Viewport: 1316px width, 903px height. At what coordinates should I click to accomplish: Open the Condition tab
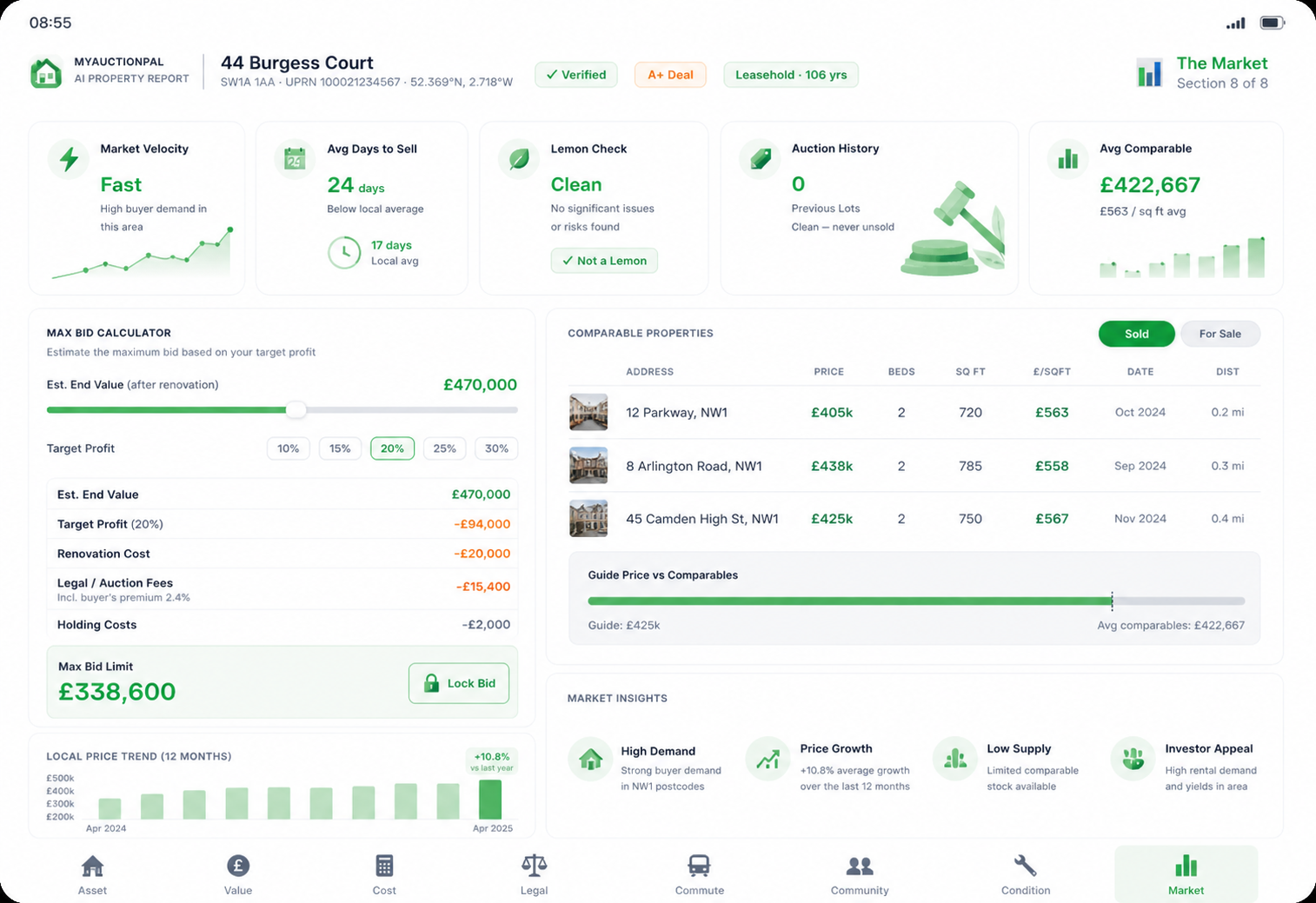click(1026, 874)
